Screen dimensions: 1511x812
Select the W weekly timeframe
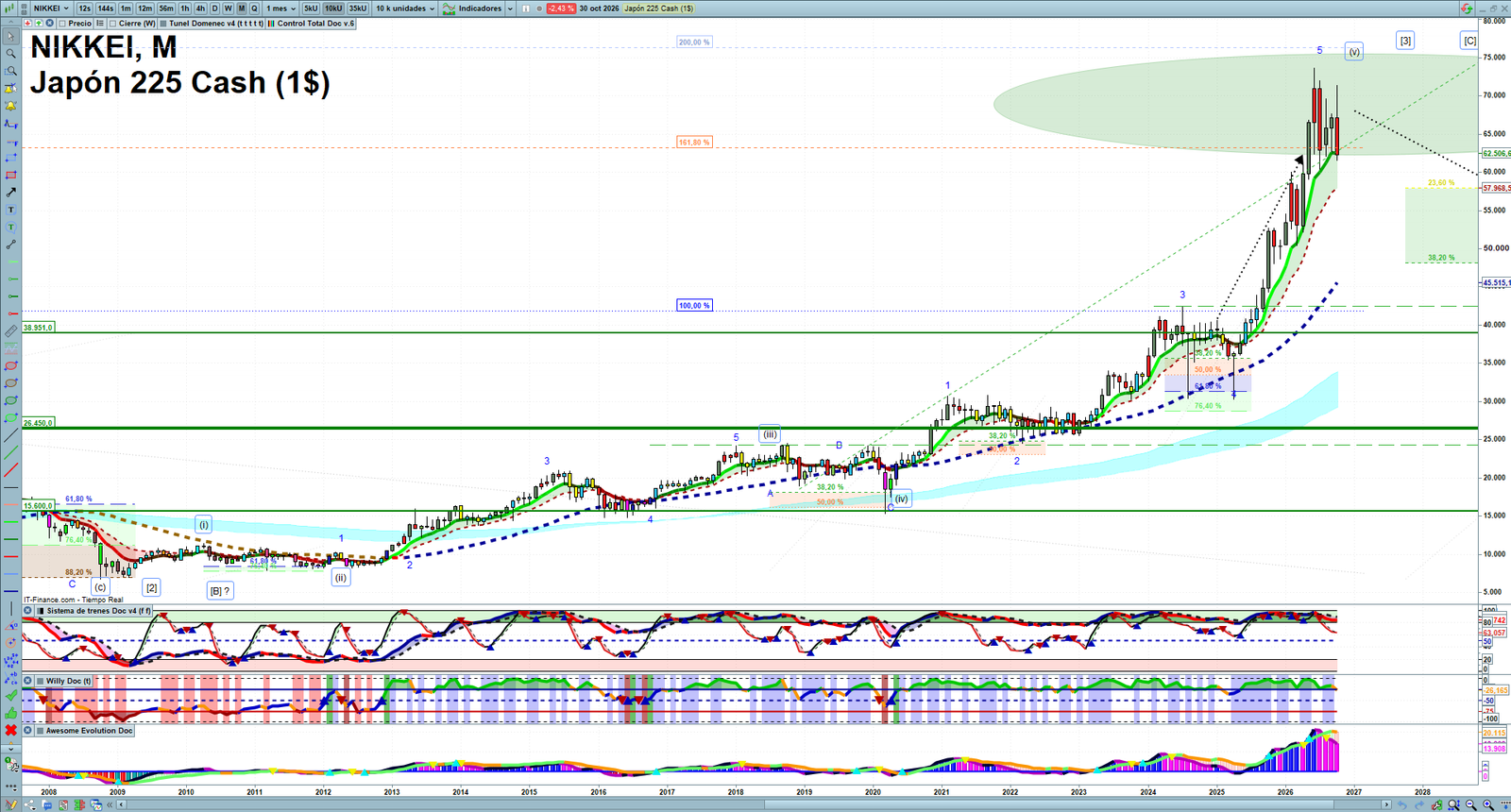click(x=228, y=8)
